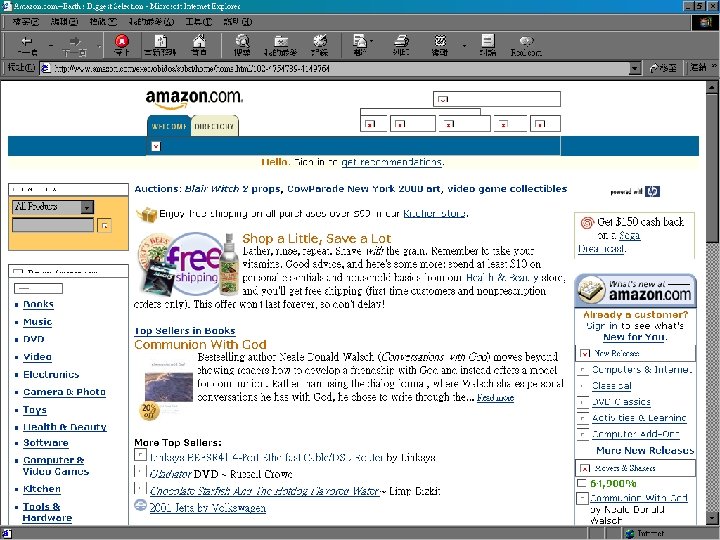Click the Mail toolbar icon
Viewport: 720px width, 540px height.
[359, 45]
